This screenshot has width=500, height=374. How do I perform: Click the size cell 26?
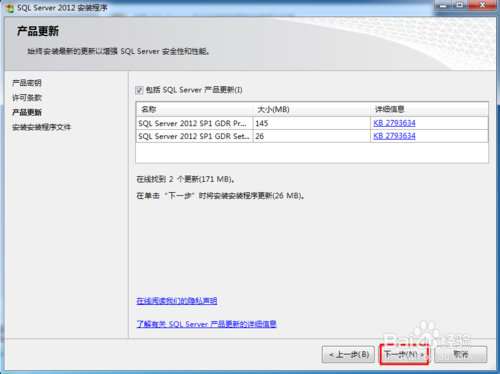(x=312, y=136)
